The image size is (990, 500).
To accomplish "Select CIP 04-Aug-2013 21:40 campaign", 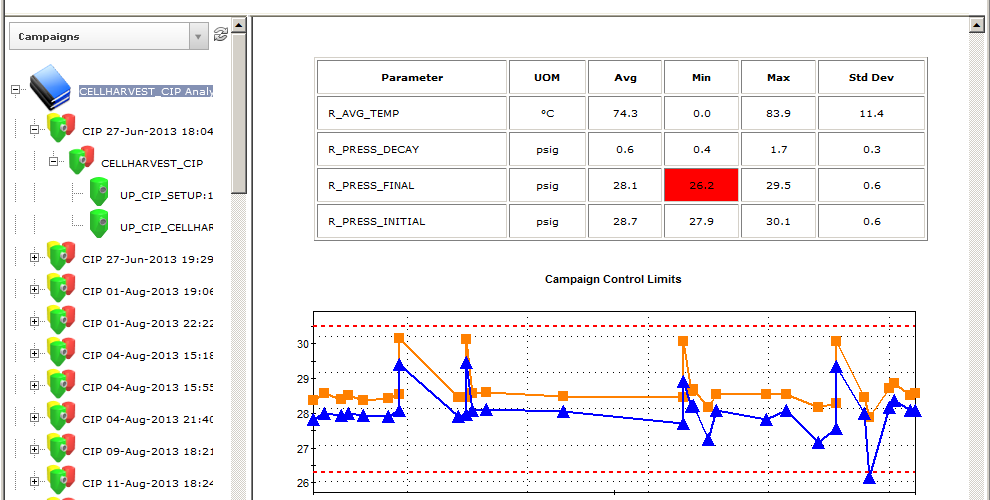I will [x=148, y=419].
